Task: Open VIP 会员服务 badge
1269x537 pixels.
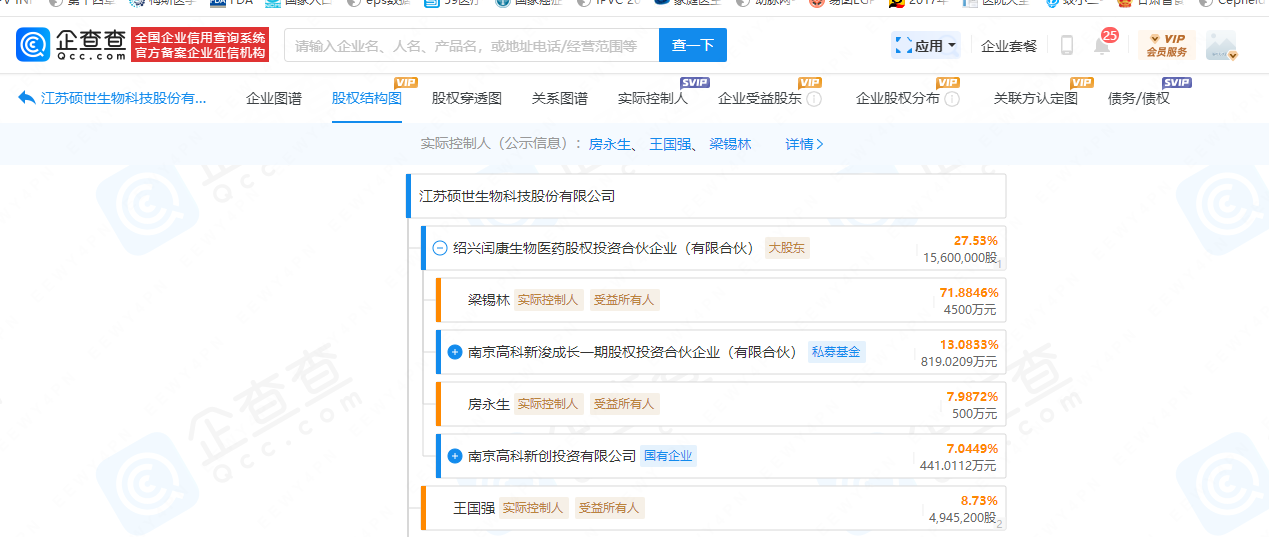Action: [x=1166, y=45]
